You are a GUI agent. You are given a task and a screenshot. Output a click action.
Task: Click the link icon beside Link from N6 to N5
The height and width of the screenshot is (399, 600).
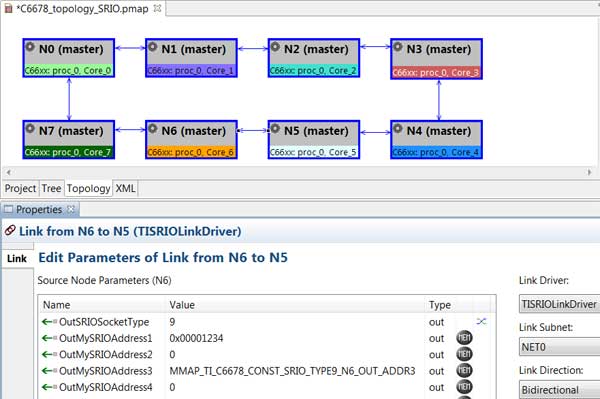pyautogui.click(x=10, y=231)
